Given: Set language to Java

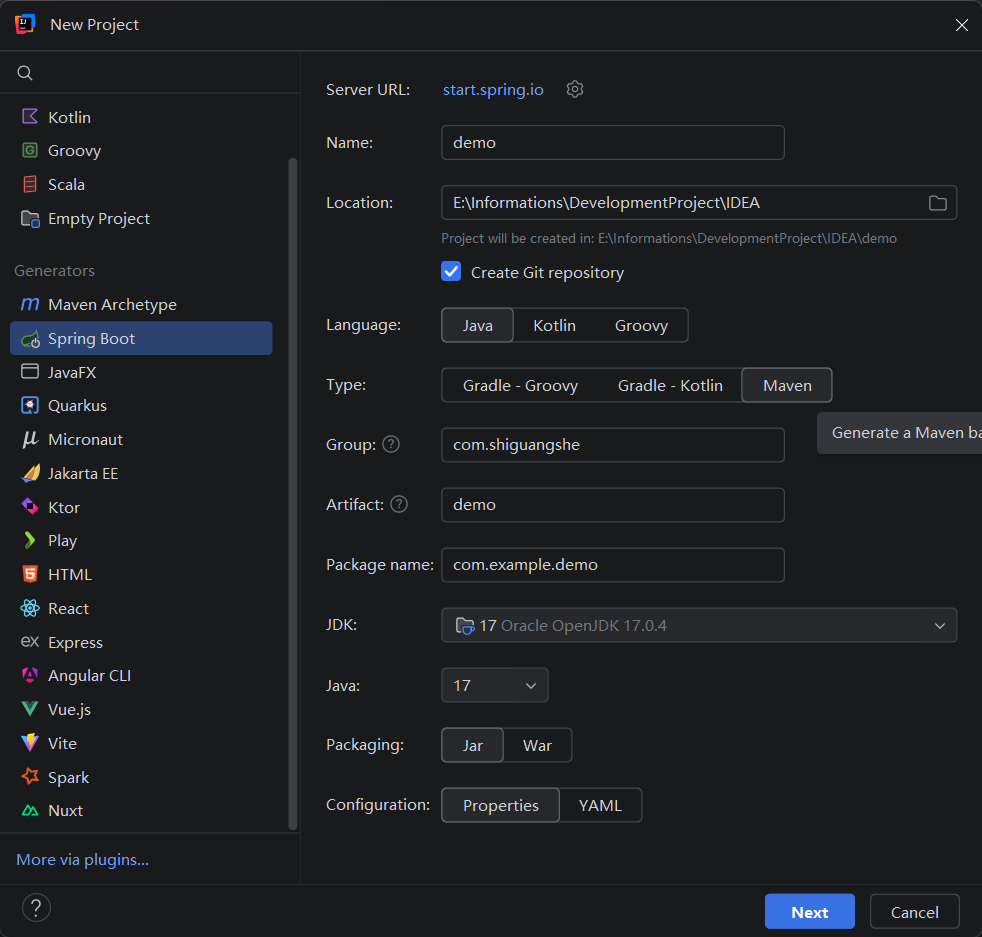Looking at the screenshot, I should pyautogui.click(x=477, y=325).
